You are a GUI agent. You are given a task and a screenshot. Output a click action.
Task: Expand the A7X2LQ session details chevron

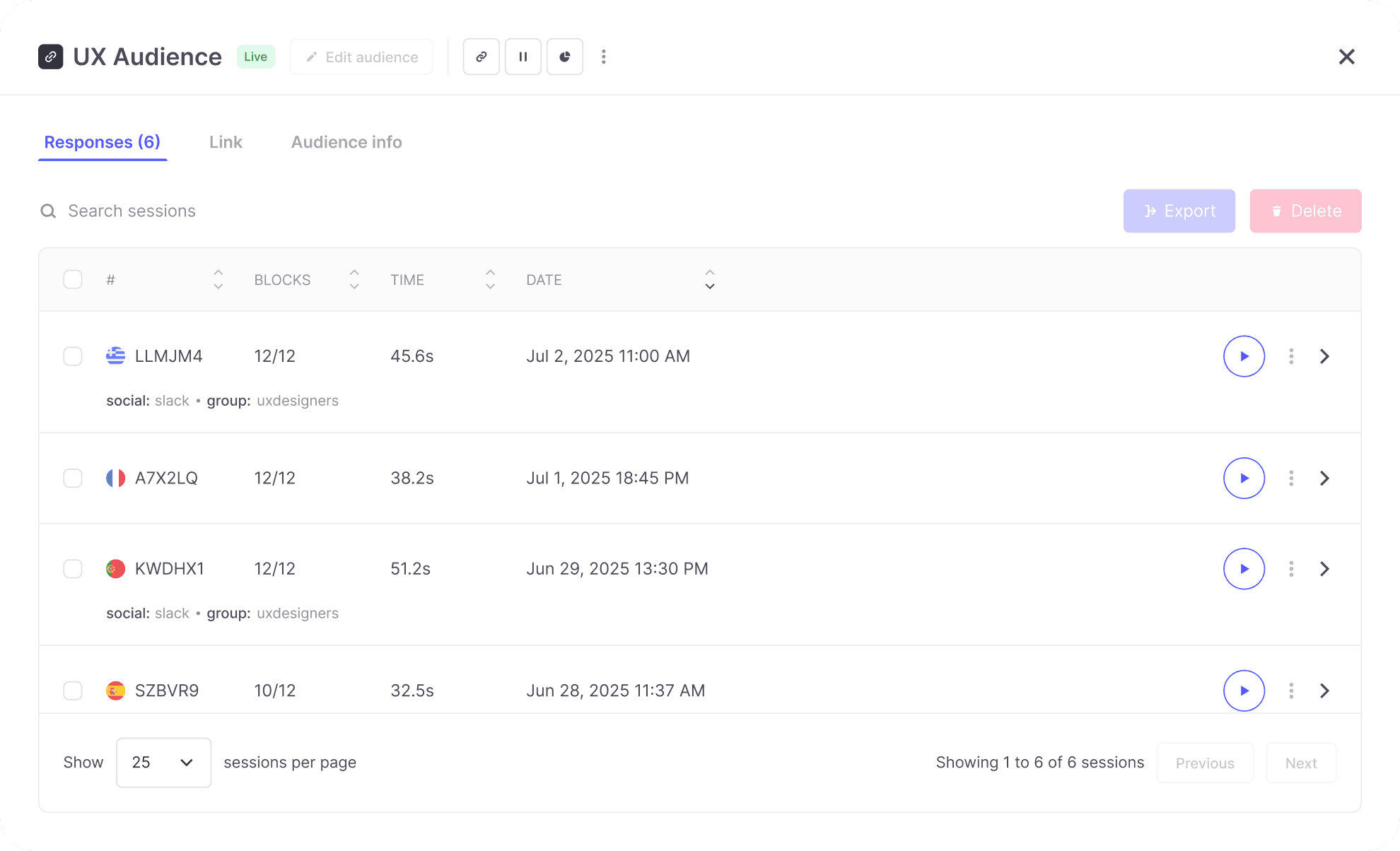click(1324, 479)
